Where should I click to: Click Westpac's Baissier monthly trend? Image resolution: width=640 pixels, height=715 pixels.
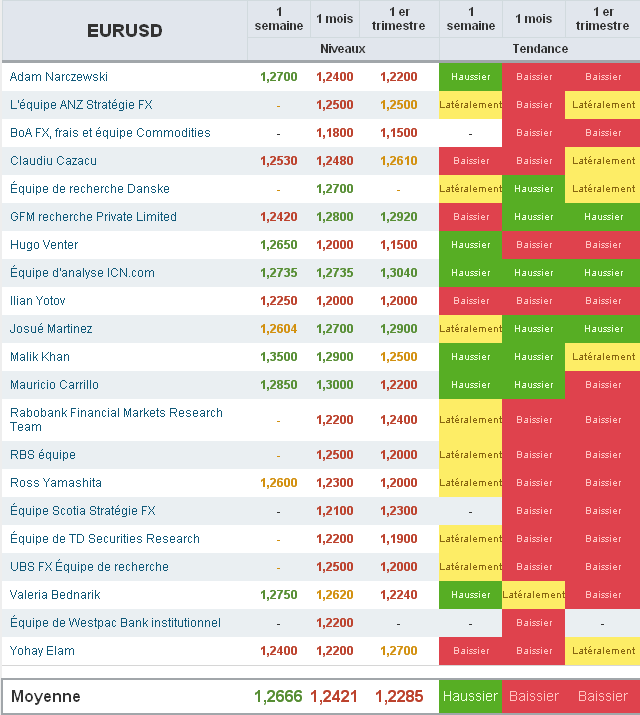coord(533,622)
